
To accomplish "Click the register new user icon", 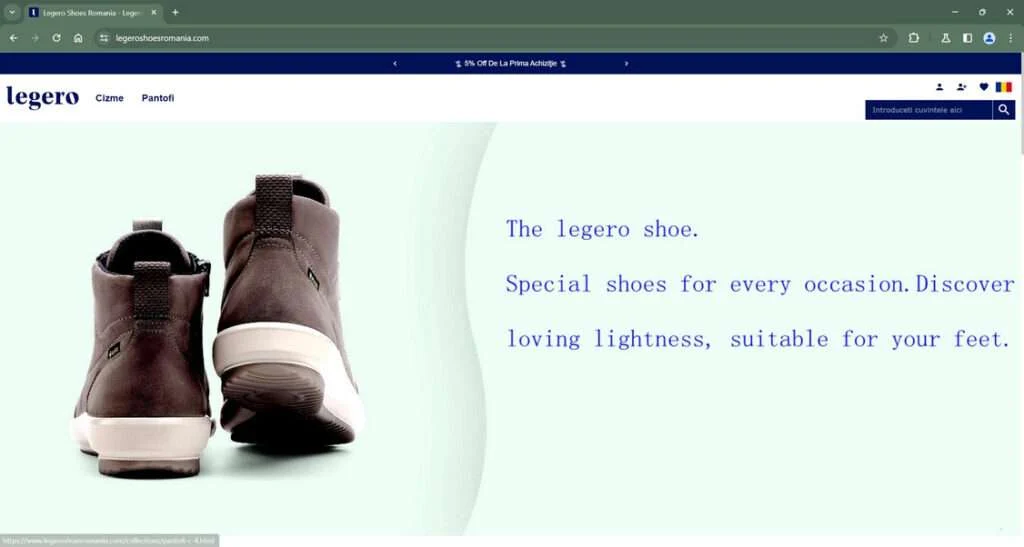I will tap(961, 87).
